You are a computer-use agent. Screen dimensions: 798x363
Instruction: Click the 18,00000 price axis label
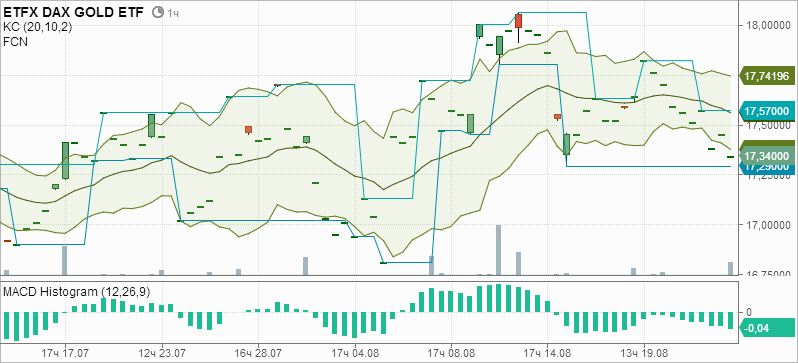(767, 24)
